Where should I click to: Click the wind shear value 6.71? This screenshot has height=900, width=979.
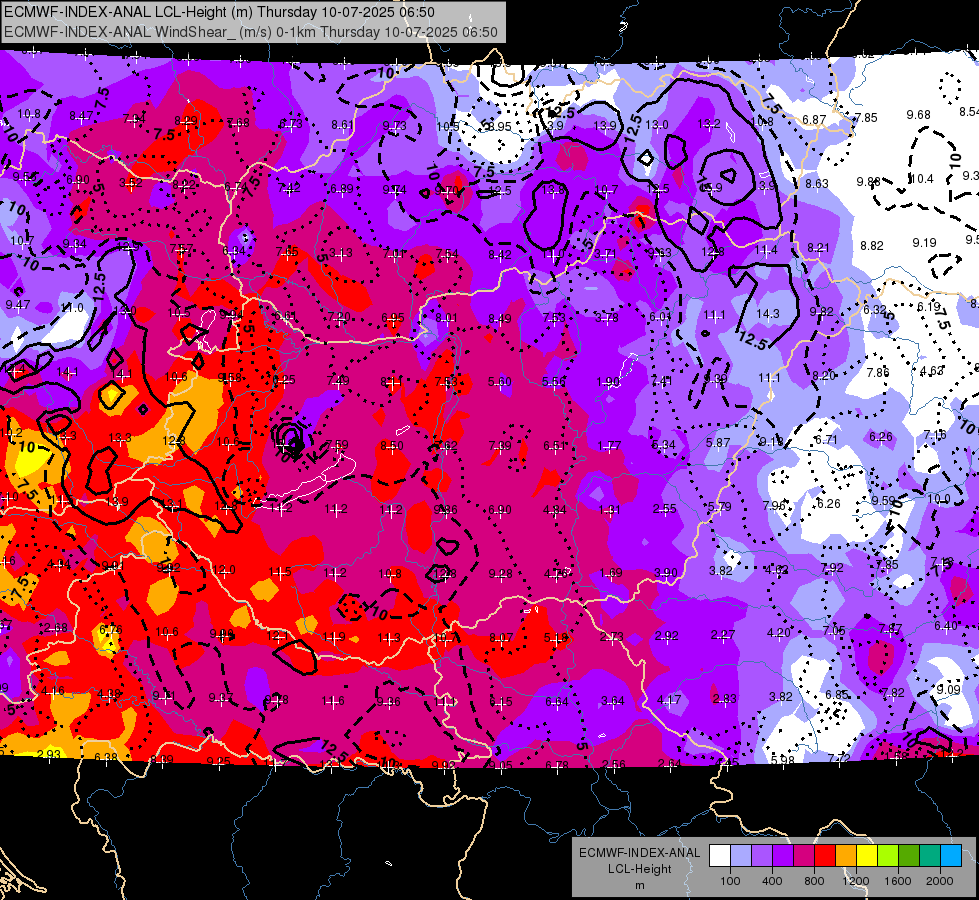point(826,440)
